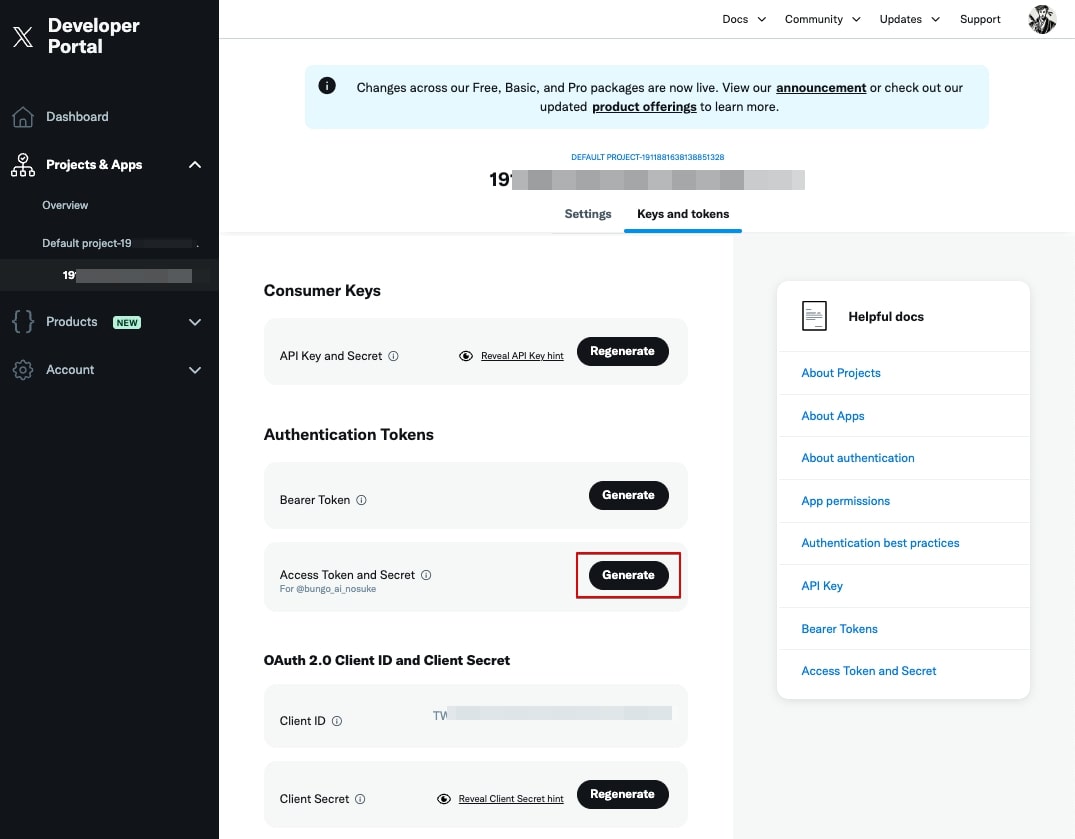Open the App permissions doc
The height and width of the screenshot is (839, 1075).
(845, 501)
